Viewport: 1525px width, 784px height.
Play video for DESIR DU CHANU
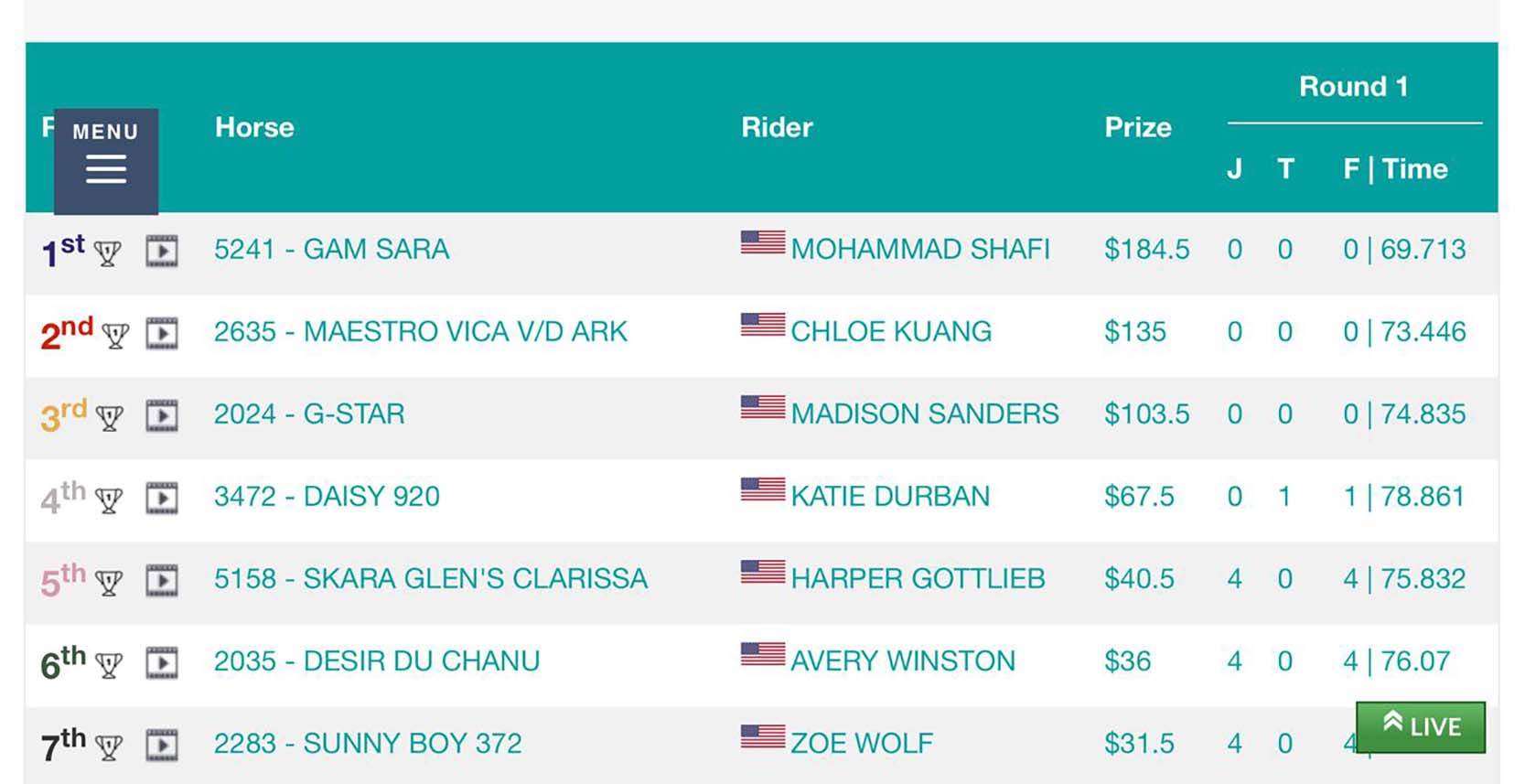click(162, 663)
